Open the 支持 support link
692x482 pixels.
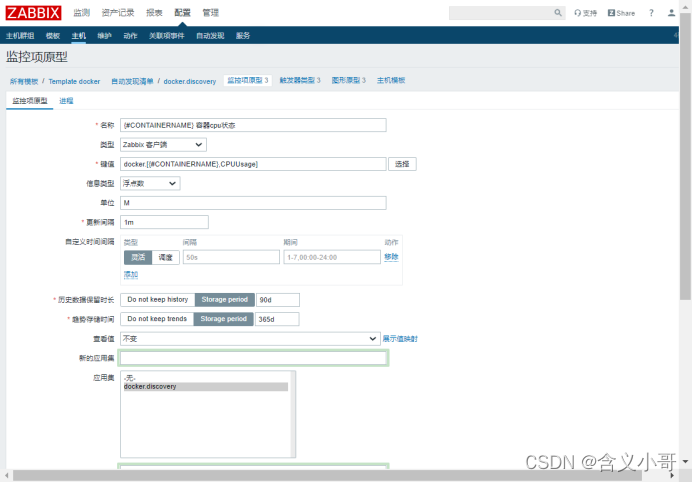(585, 13)
